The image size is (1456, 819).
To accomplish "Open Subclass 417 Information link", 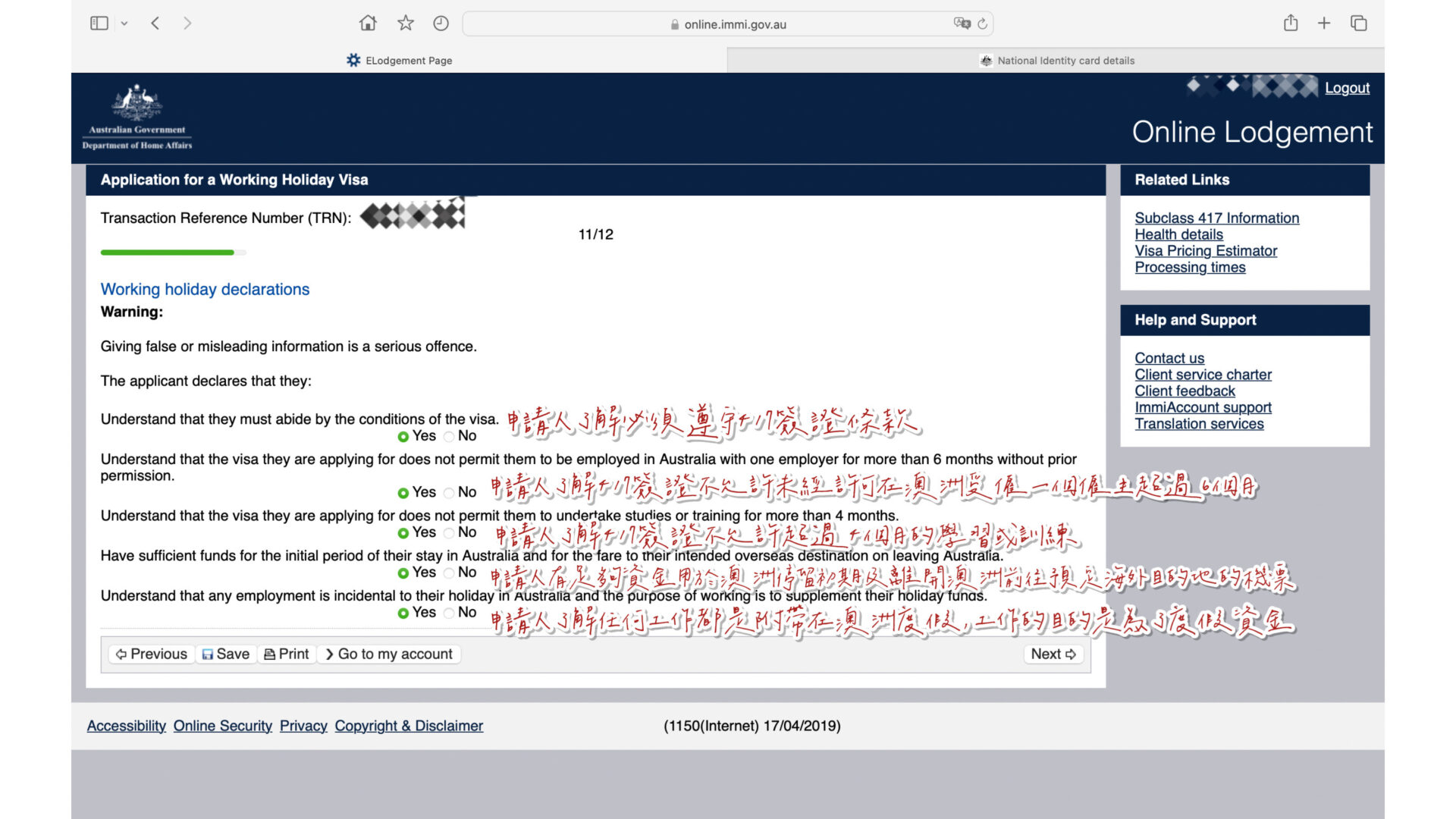I will tap(1216, 218).
